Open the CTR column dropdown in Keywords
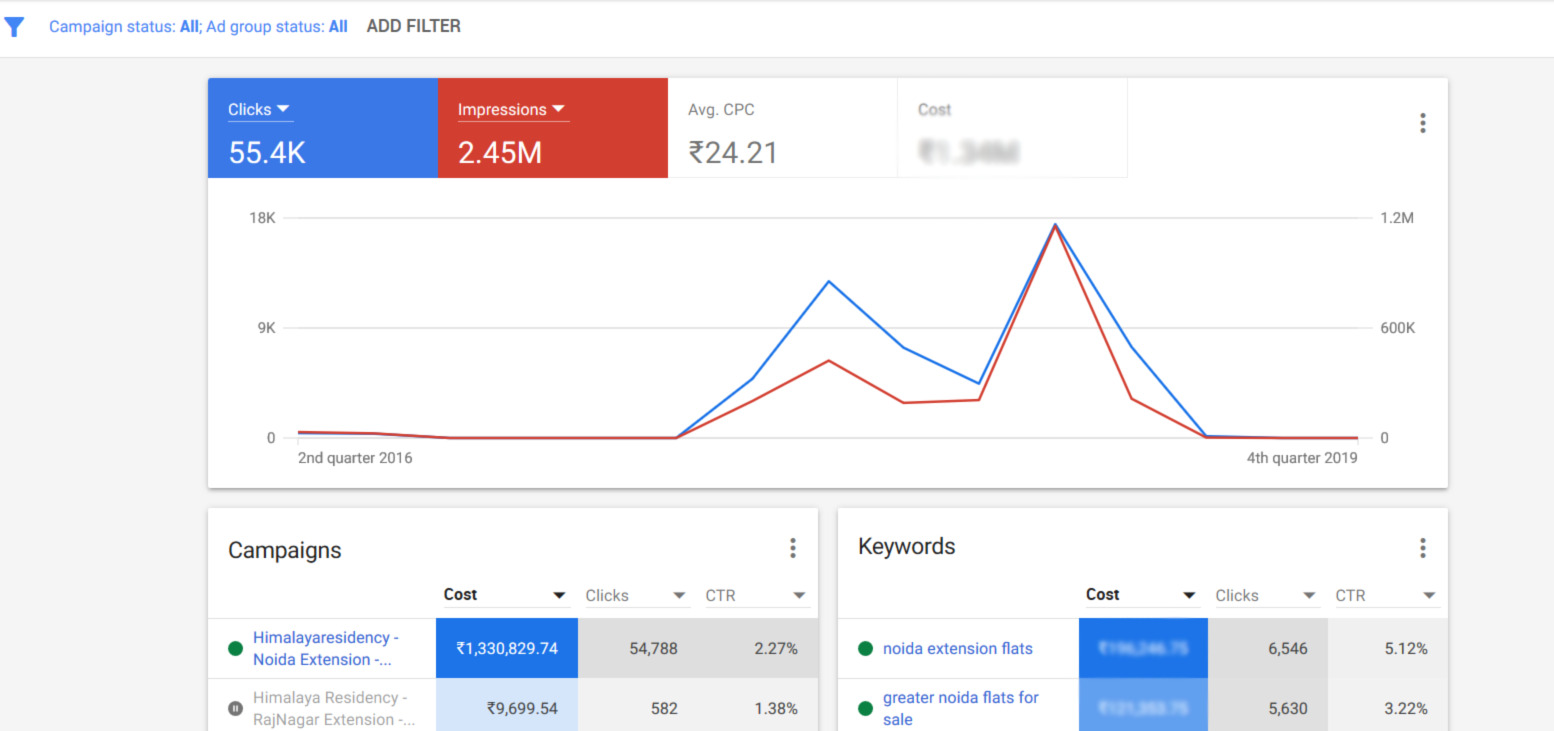 pyautogui.click(x=1430, y=595)
